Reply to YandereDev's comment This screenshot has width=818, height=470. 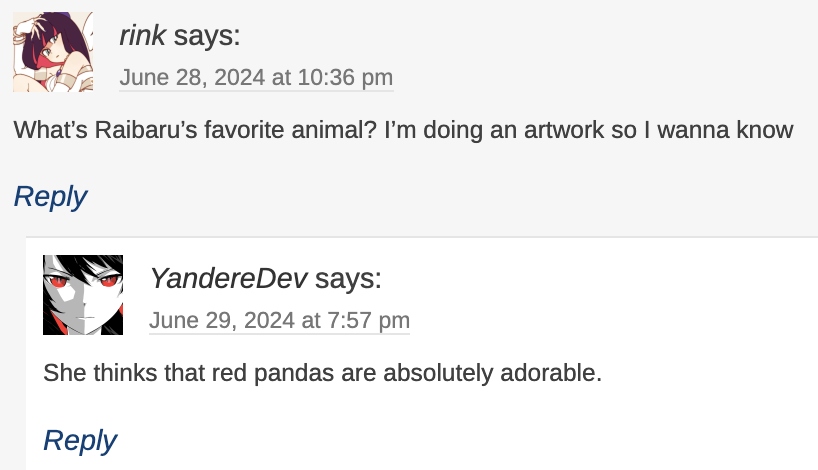point(80,440)
